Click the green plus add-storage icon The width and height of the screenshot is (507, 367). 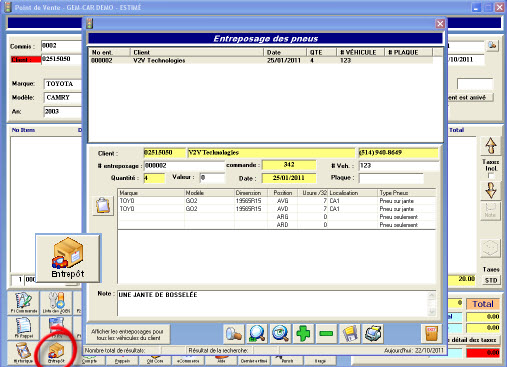(x=303, y=334)
